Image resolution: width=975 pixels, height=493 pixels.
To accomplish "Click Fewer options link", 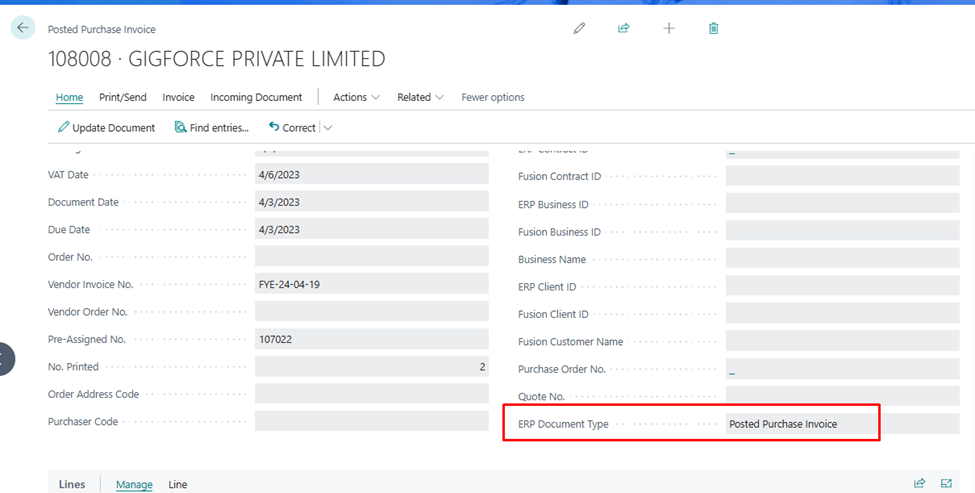I will coord(492,97).
